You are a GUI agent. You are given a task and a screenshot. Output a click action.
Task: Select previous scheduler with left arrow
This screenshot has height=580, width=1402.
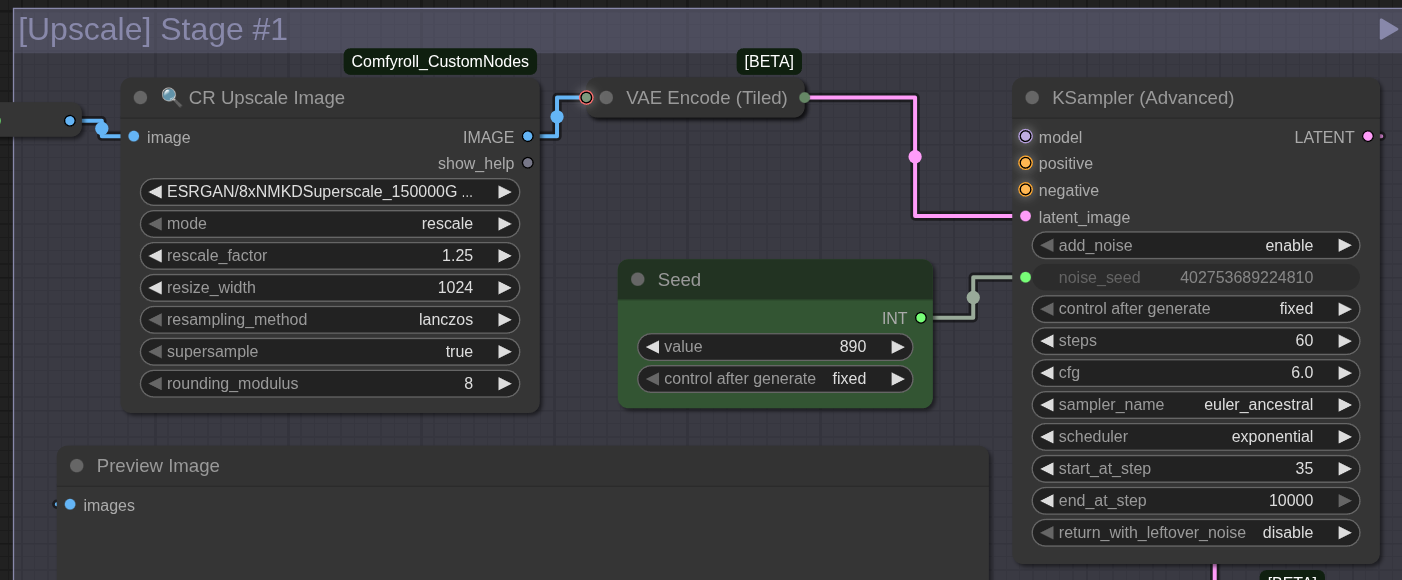[1047, 437]
